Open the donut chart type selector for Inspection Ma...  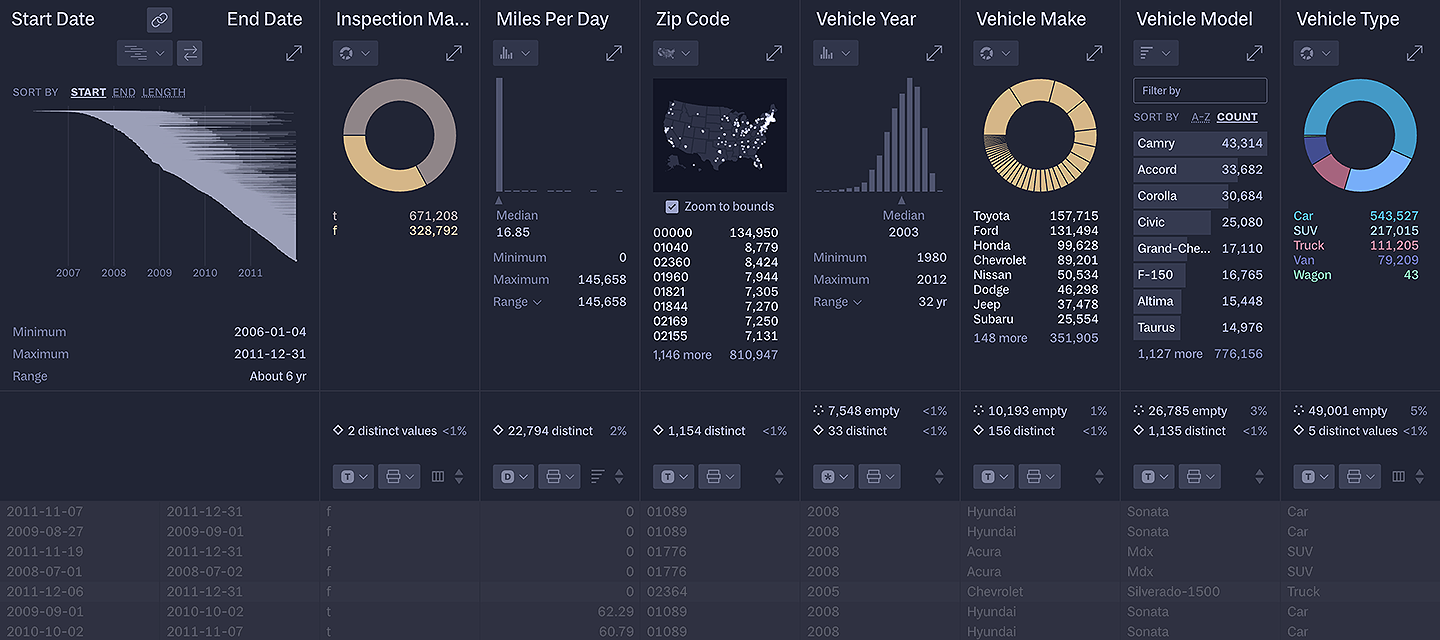point(355,52)
